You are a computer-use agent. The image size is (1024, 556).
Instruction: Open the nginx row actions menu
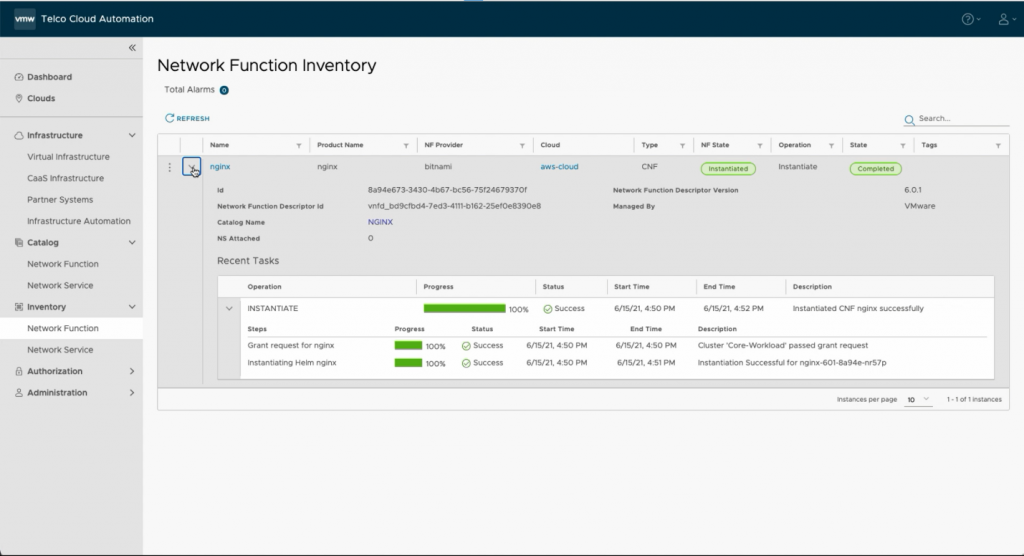tap(169, 168)
